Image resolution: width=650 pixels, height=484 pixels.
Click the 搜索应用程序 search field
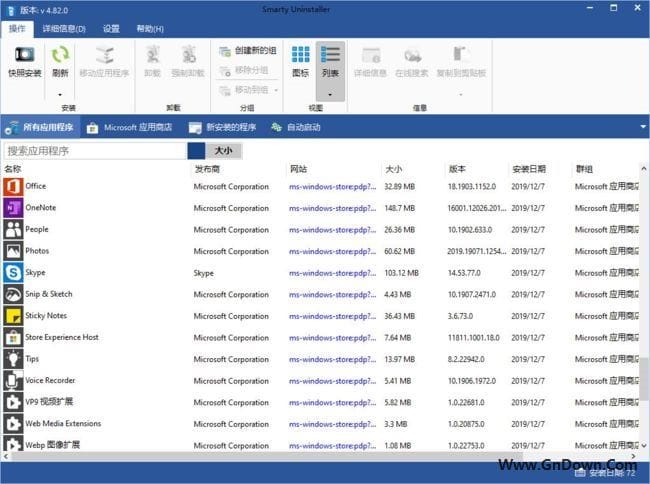[95, 151]
